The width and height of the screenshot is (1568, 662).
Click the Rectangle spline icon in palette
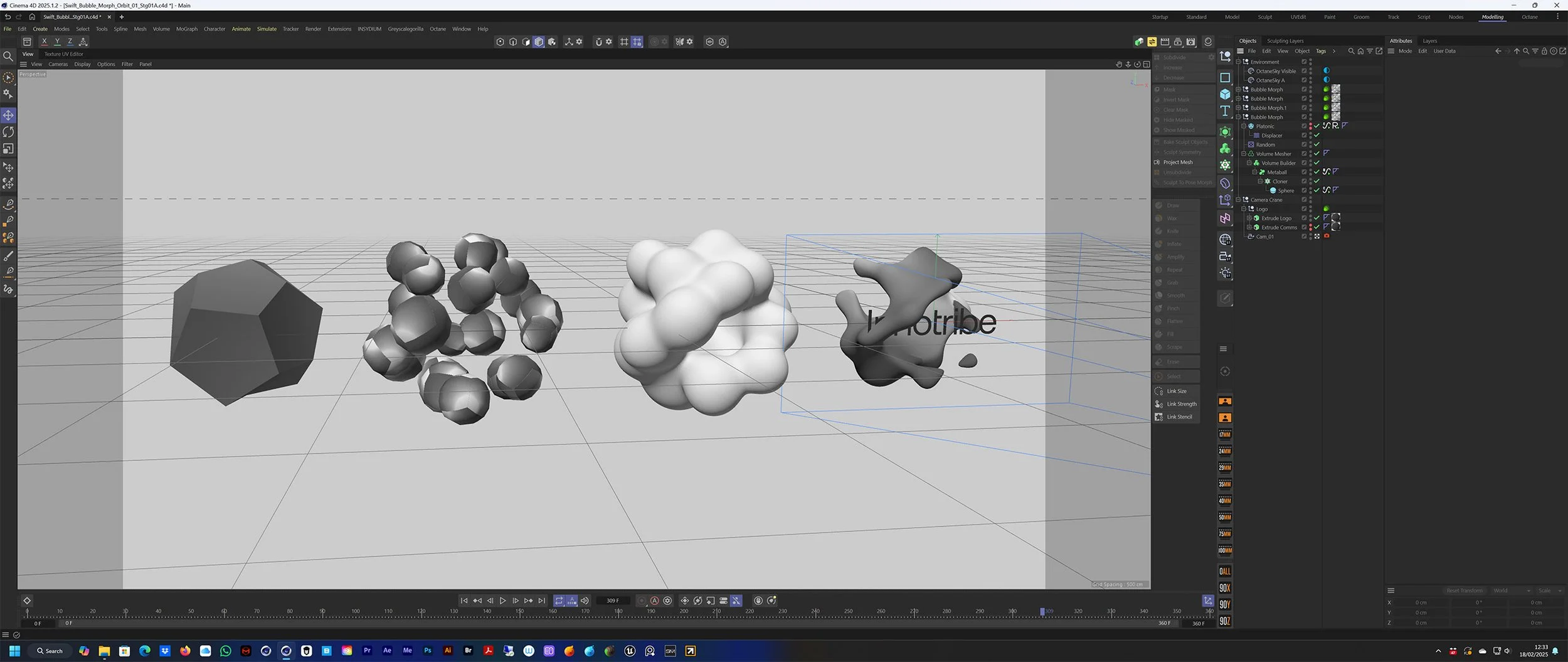click(x=1225, y=78)
